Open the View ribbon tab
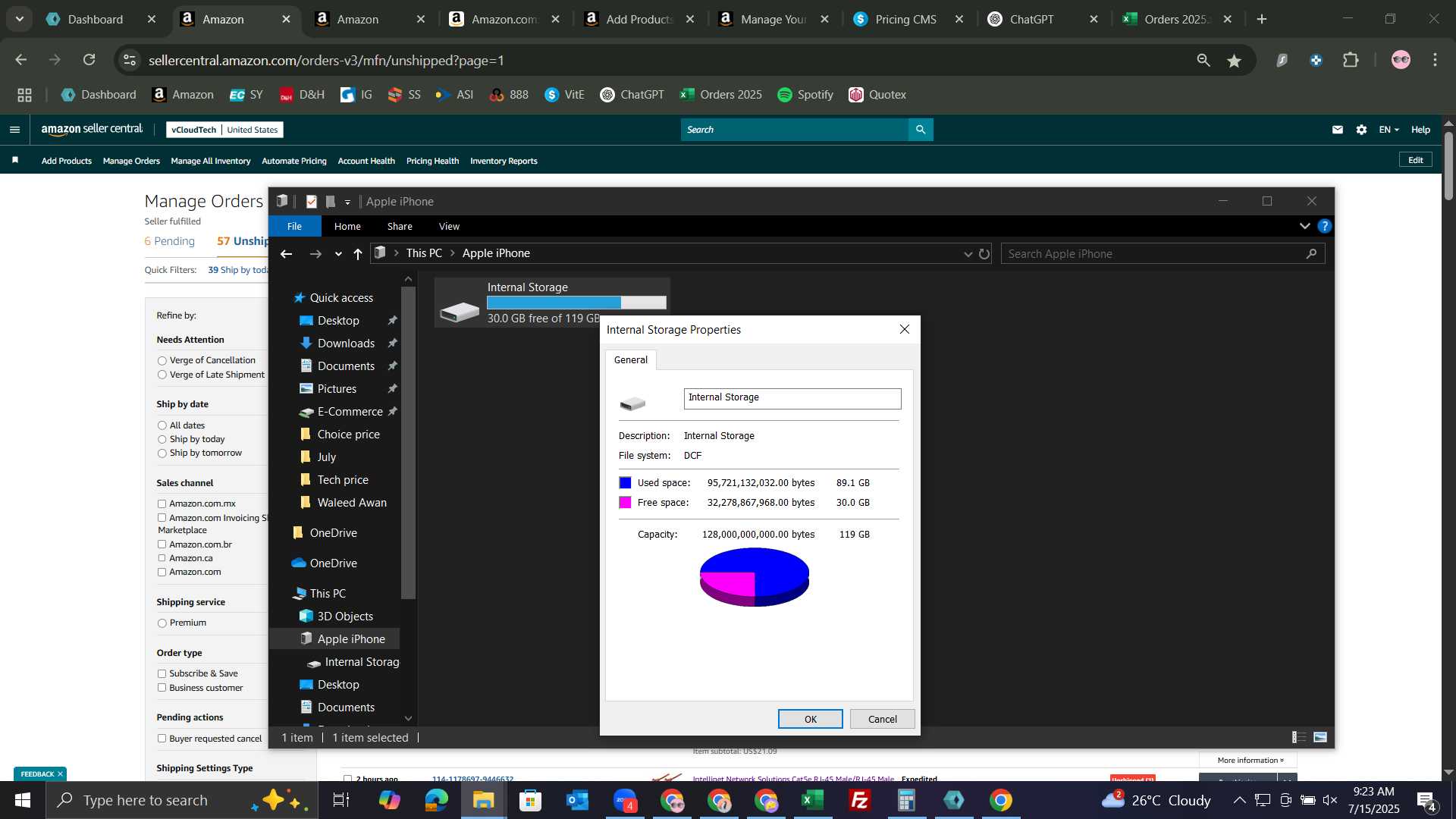The width and height of the screenshot is (1456, 819). pyautogui.click(x=449, y=226)
